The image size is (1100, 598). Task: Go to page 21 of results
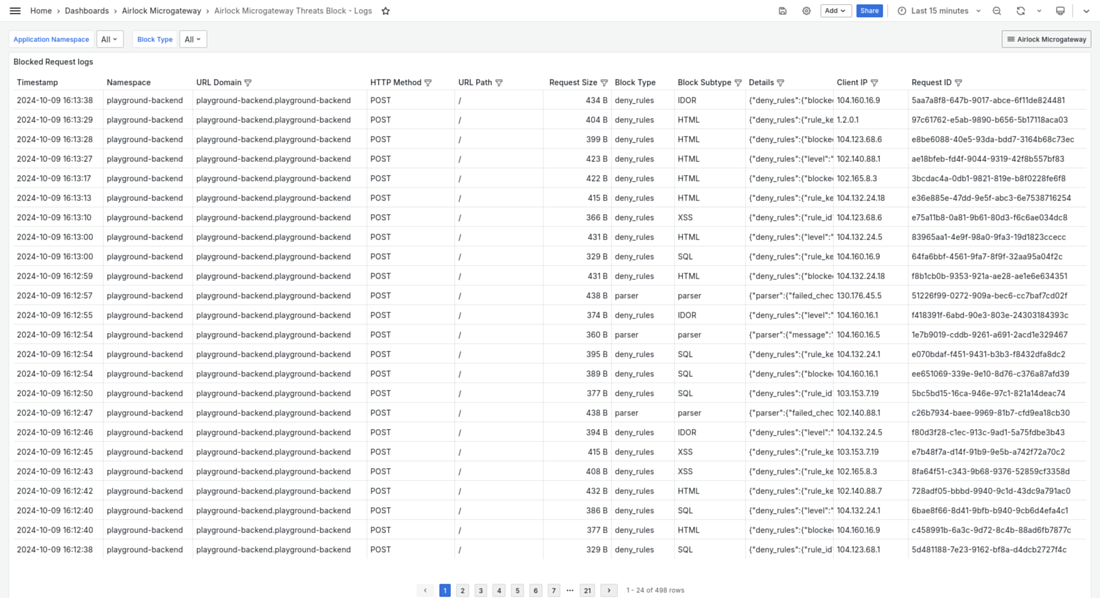point(587,591)
